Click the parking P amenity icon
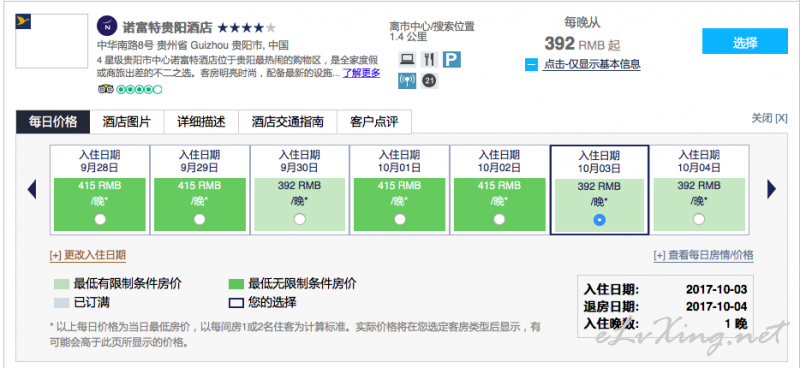The width and height of the screenshot is (800, 368). (x=452, y=60)
